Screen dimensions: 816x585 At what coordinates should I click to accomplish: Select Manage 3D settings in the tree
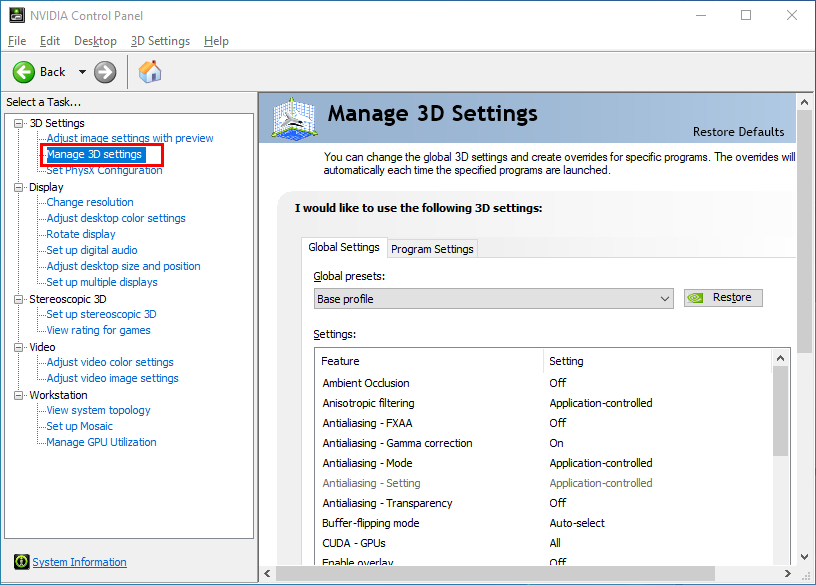(94, 154)
